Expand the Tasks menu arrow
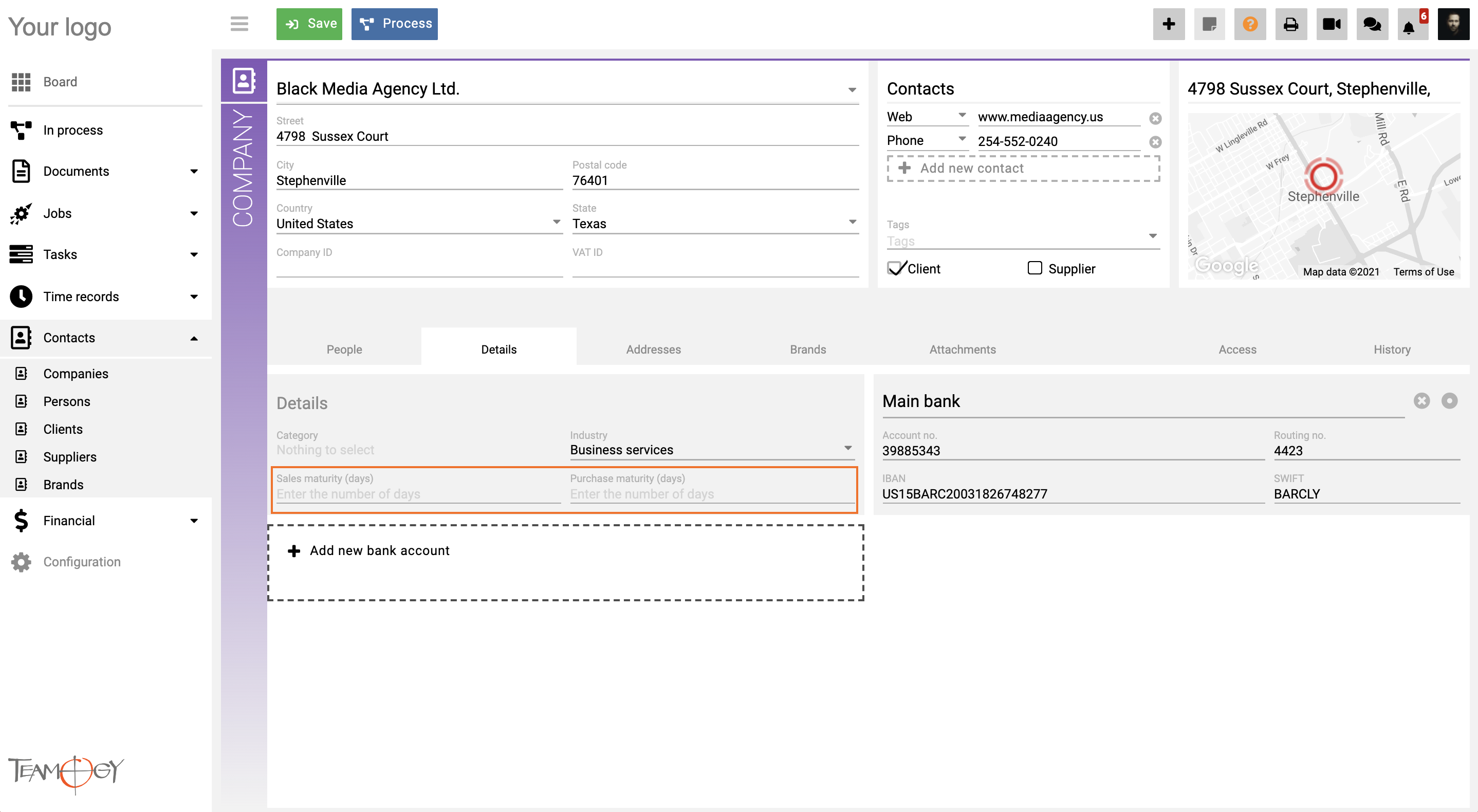1478x812 pixels. click(194, 255)
